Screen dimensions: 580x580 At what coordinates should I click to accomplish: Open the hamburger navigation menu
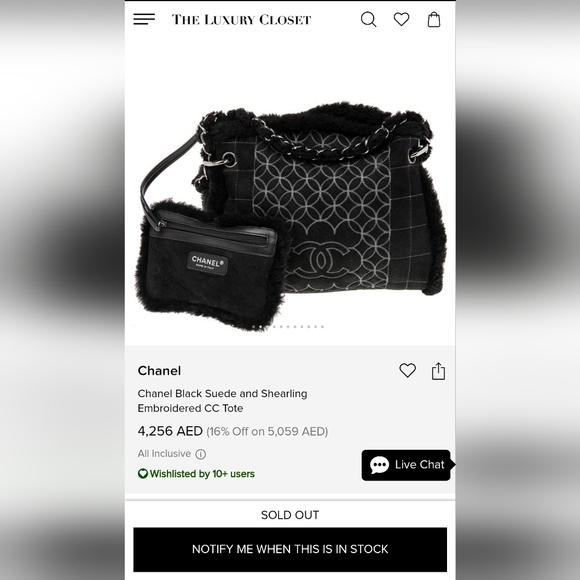coord(144,19)
